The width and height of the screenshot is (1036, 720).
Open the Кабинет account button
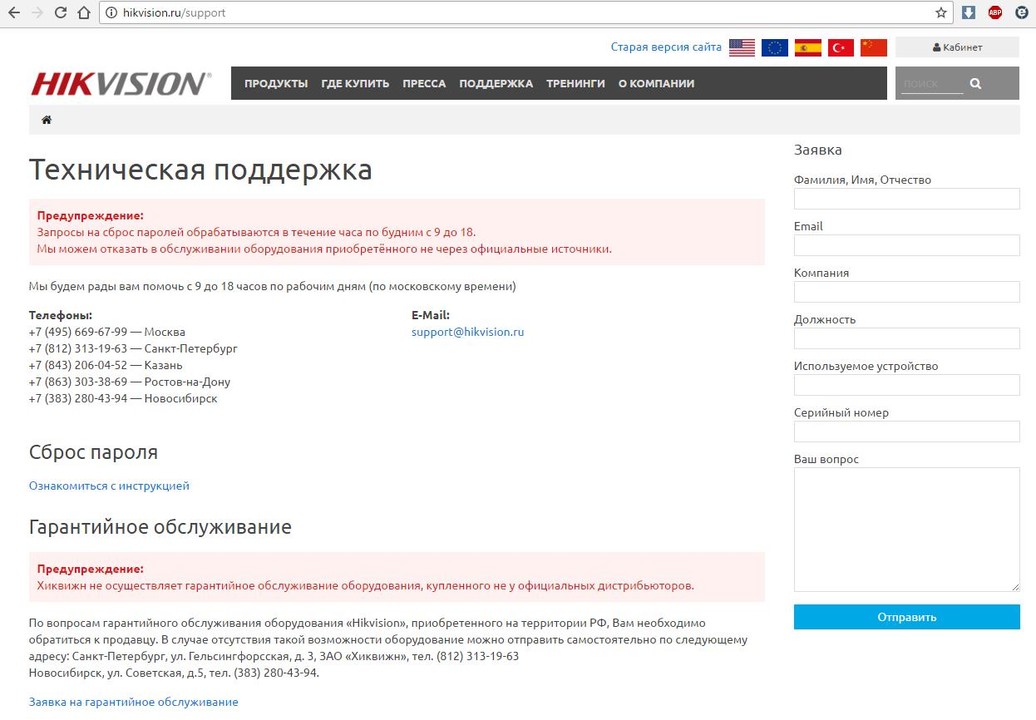957,48
